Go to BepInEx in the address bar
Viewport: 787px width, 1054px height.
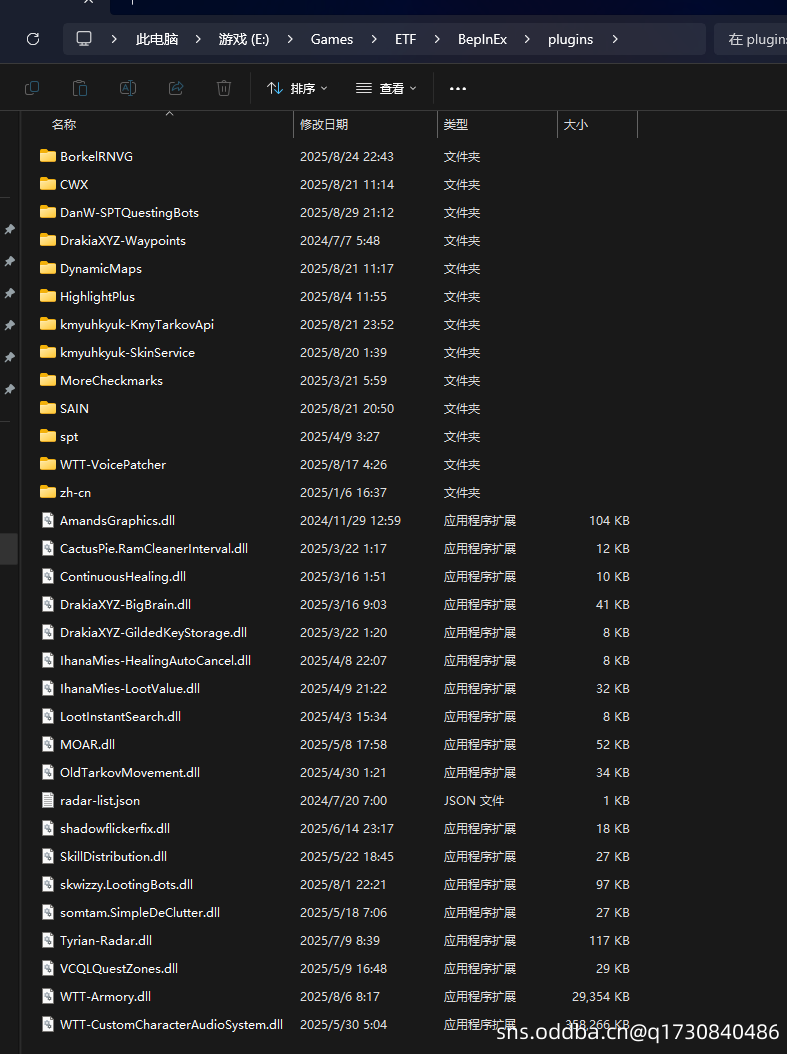[483, 39]
